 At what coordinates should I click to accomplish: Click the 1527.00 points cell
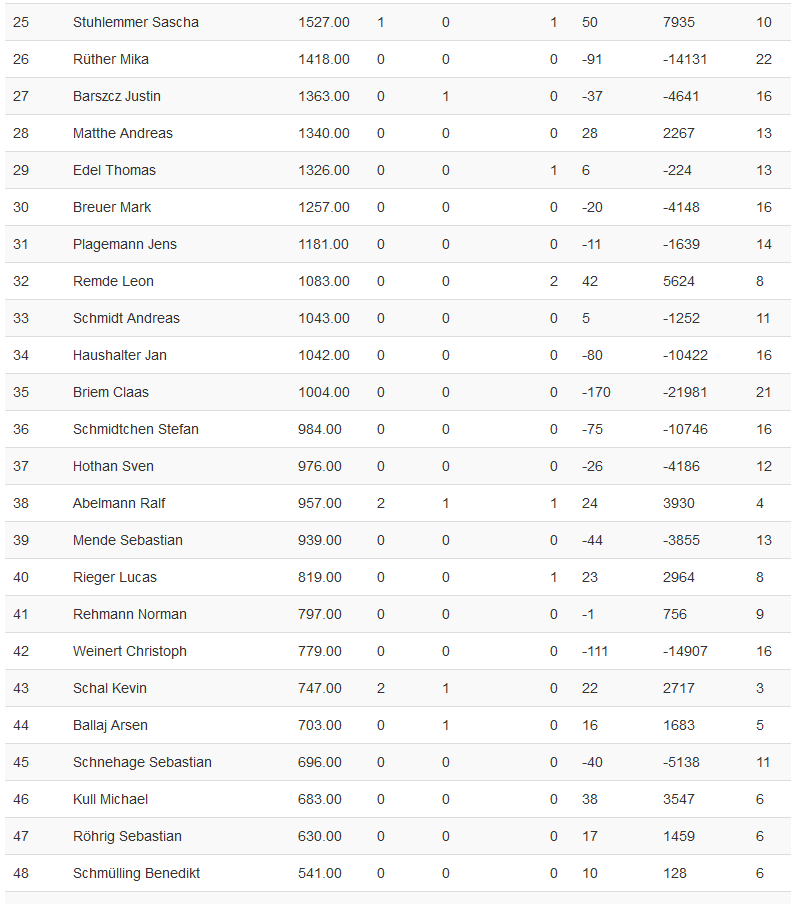click(323, 22)
